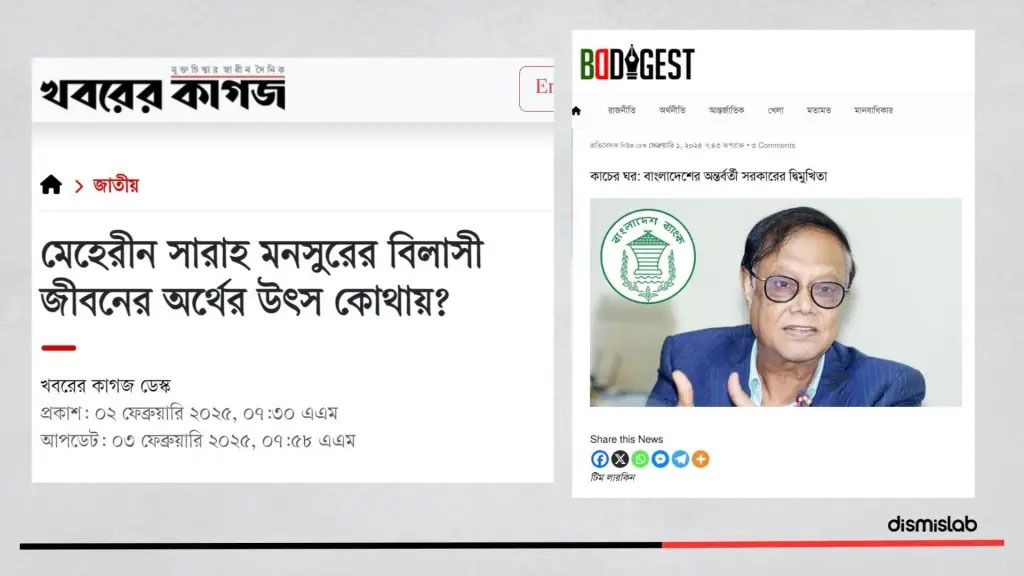Open the মতামত section
1024x576 pixels.
(819, 110)
